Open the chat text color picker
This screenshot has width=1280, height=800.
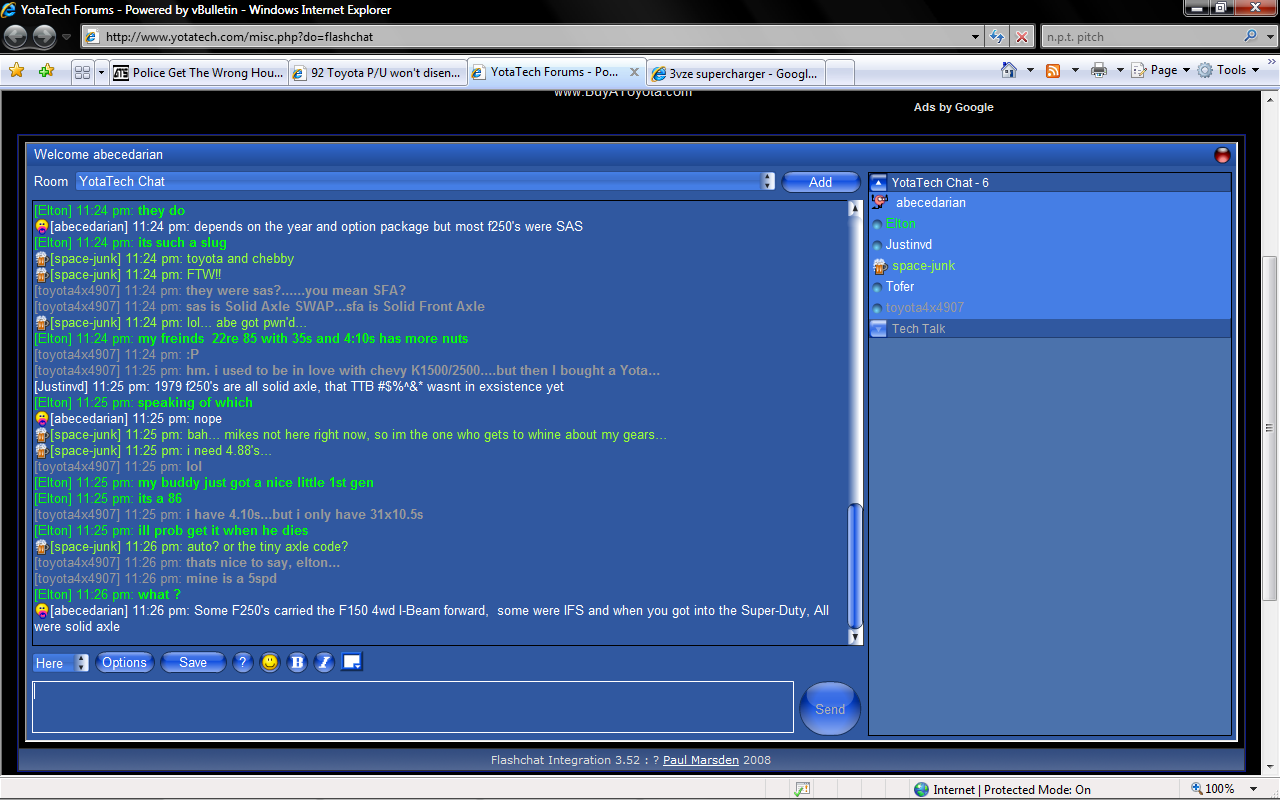(351, 662)
